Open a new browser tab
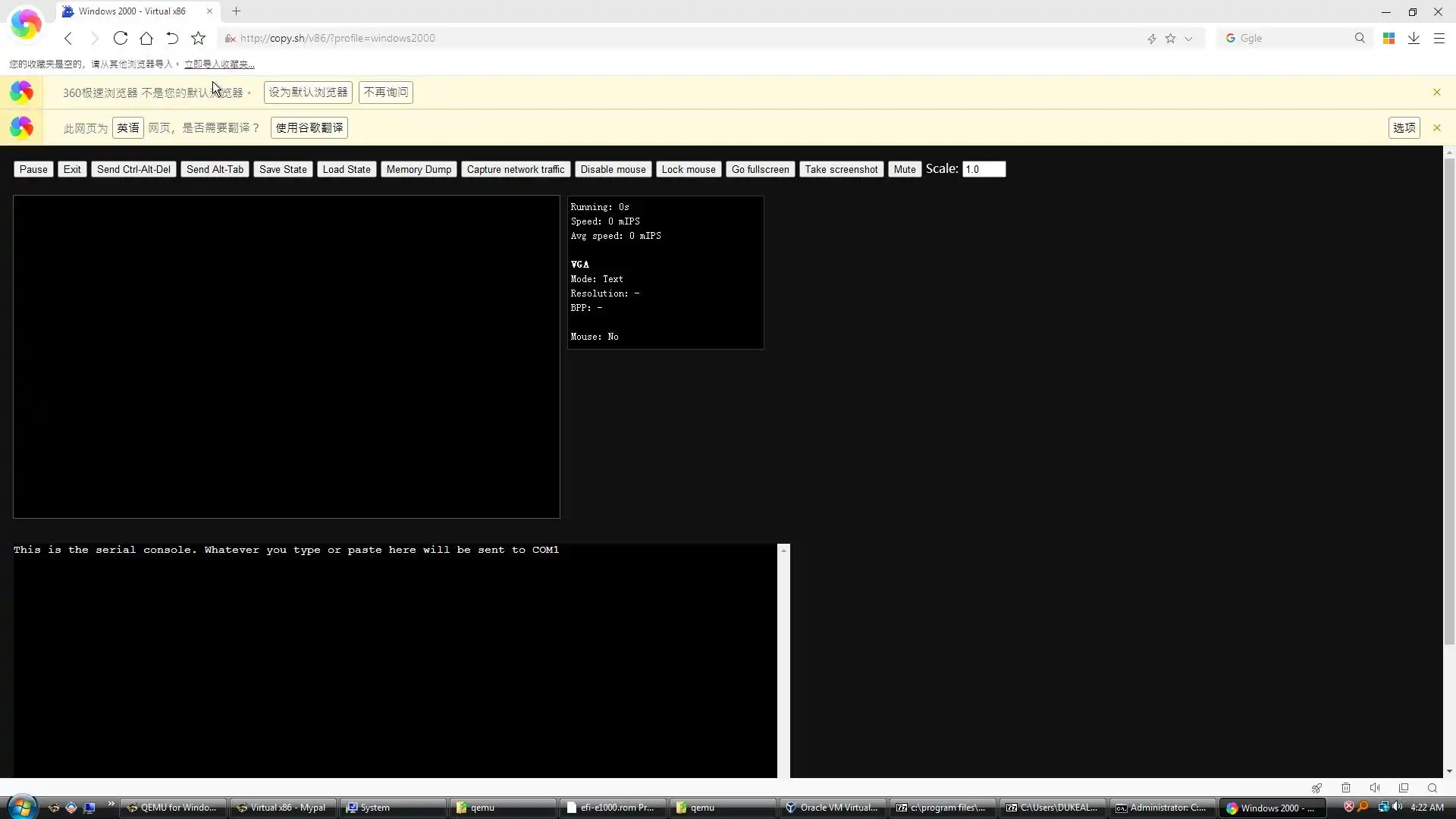1456x819 pixels. point(236,11)
